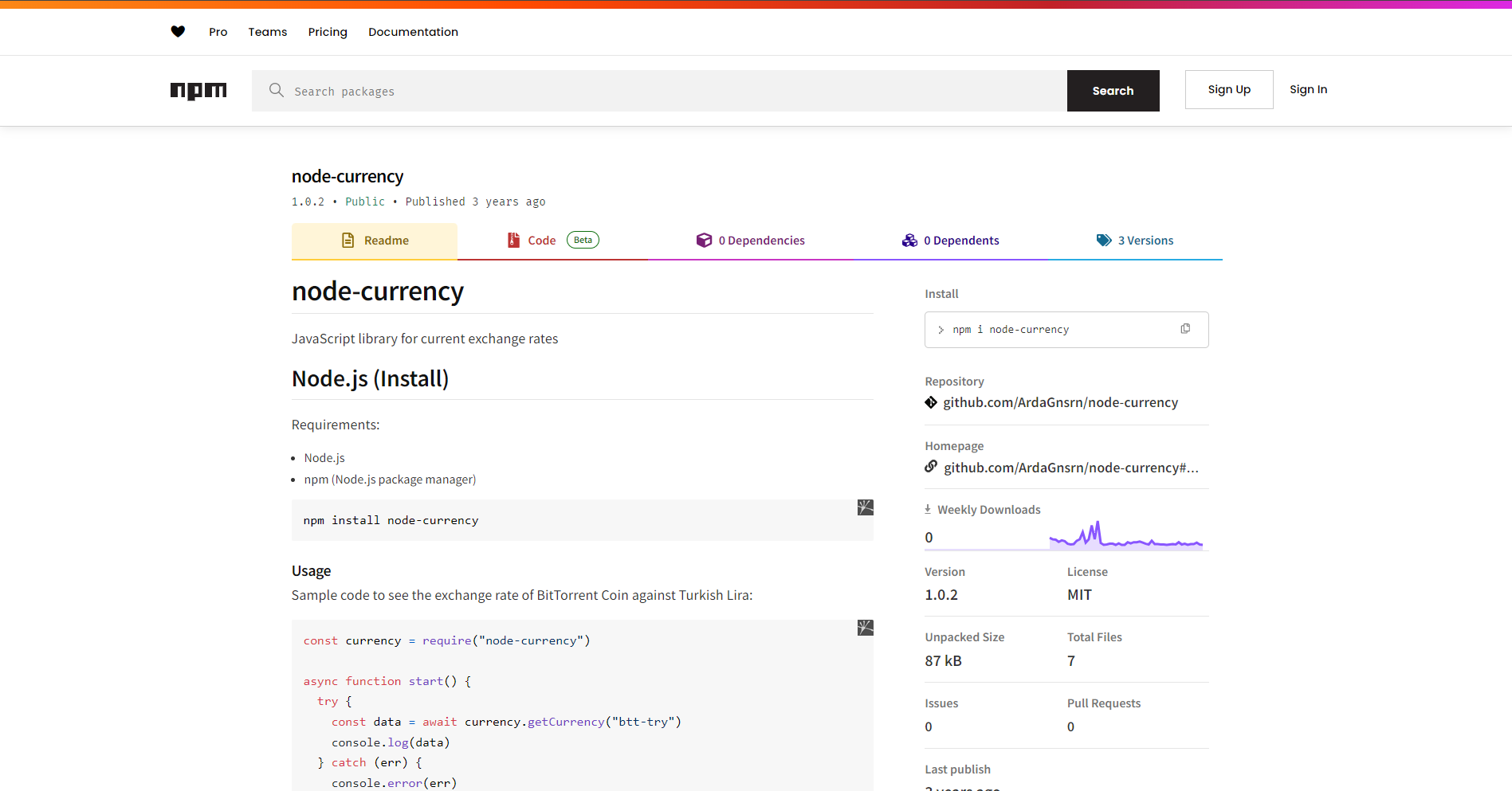The width and height of the screenshot is (1512, 791).
Task: Click the 'Public' label under package name
Action: (365, 202)
